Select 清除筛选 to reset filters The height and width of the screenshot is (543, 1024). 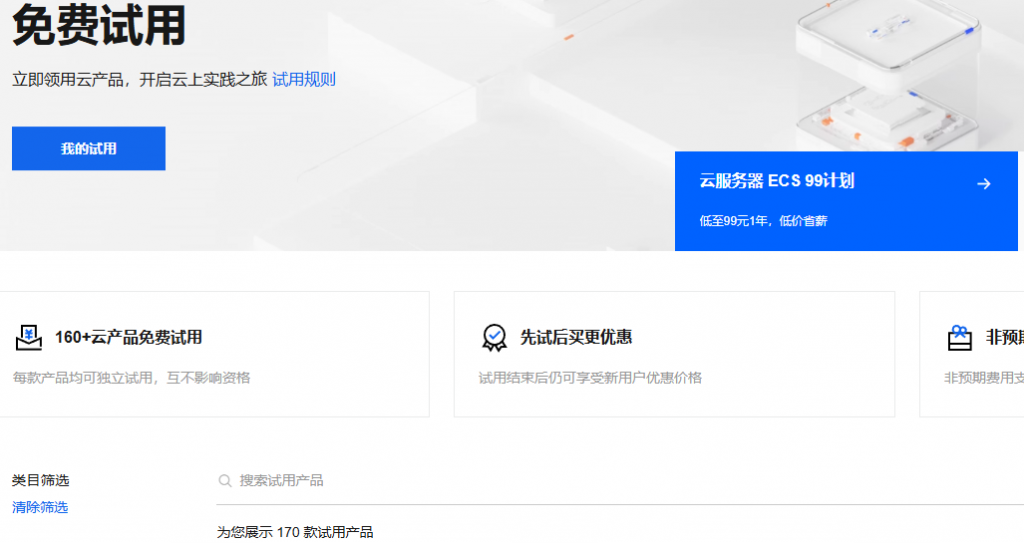pos(40,507)
